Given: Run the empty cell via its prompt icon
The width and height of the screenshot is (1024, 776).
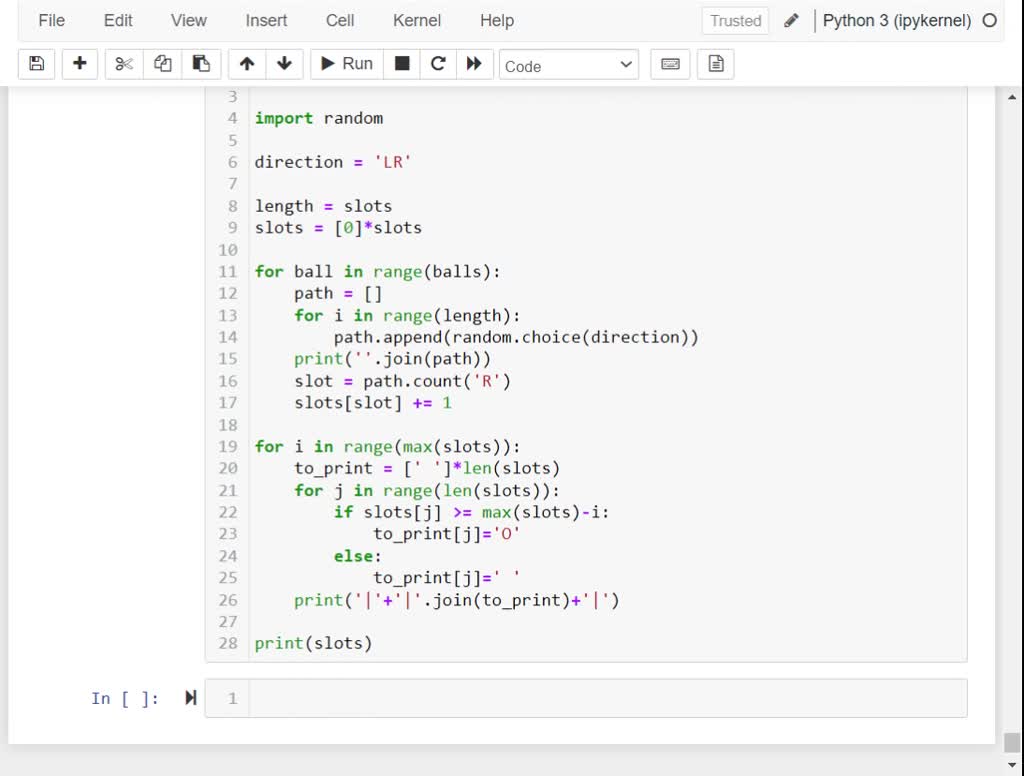Looking at the screenshot, I should [x=190, y=698].
